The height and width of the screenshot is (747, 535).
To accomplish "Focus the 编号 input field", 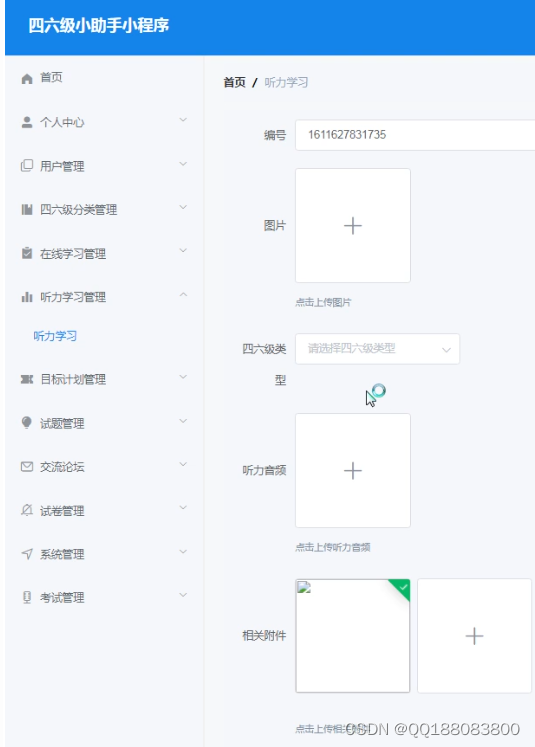I will [x=415, y=135].
